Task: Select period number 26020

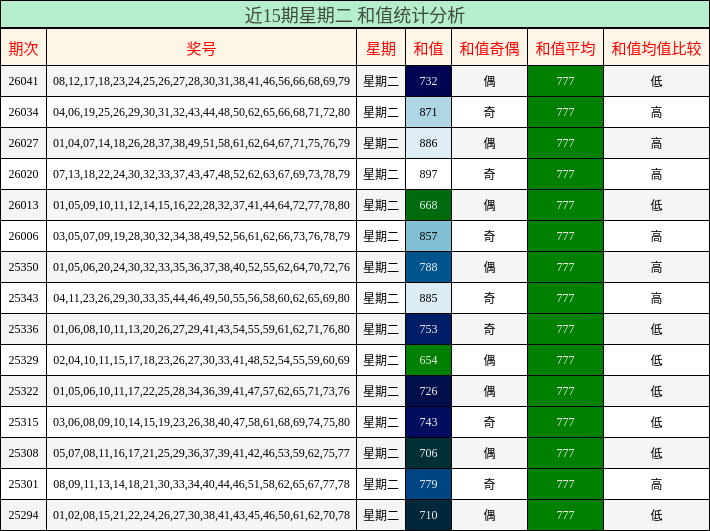Action: click(x=24, y=174)
